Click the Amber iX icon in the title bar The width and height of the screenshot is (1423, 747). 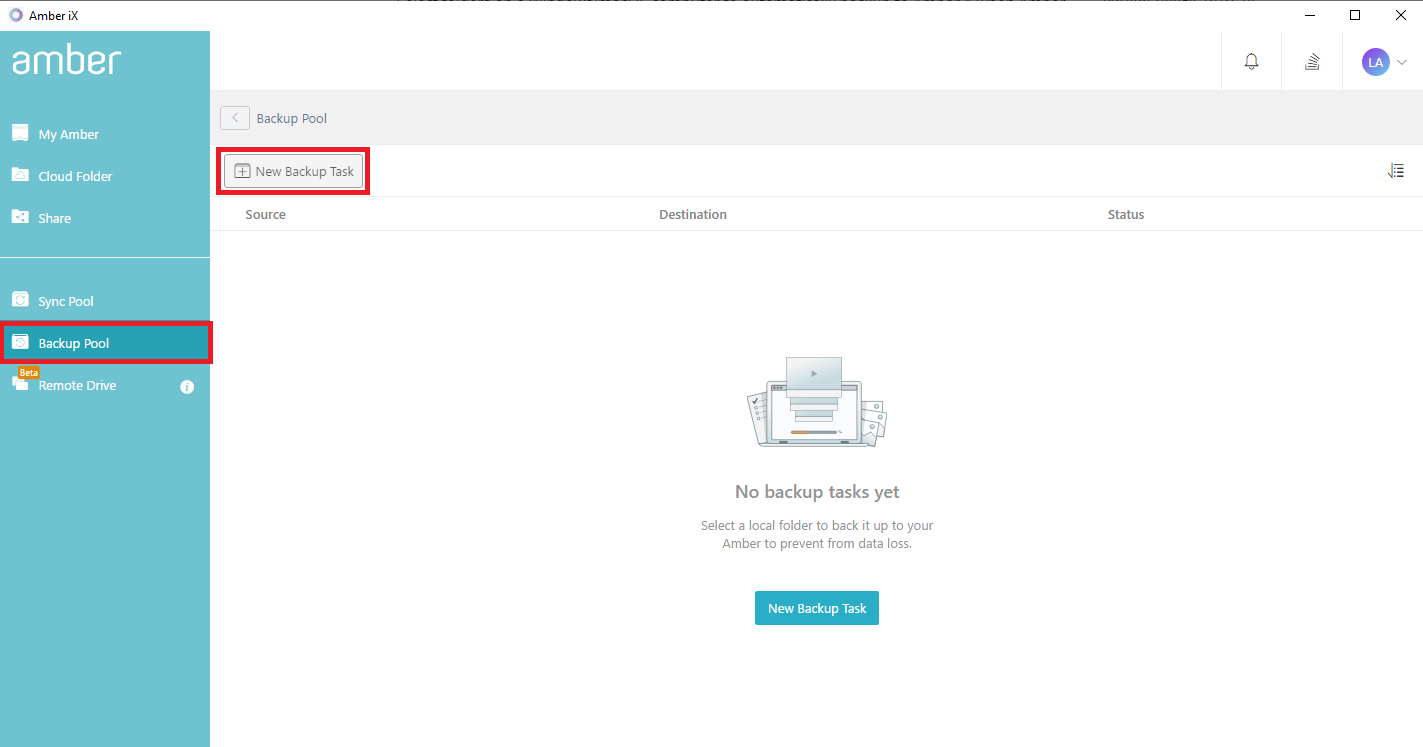14,14
